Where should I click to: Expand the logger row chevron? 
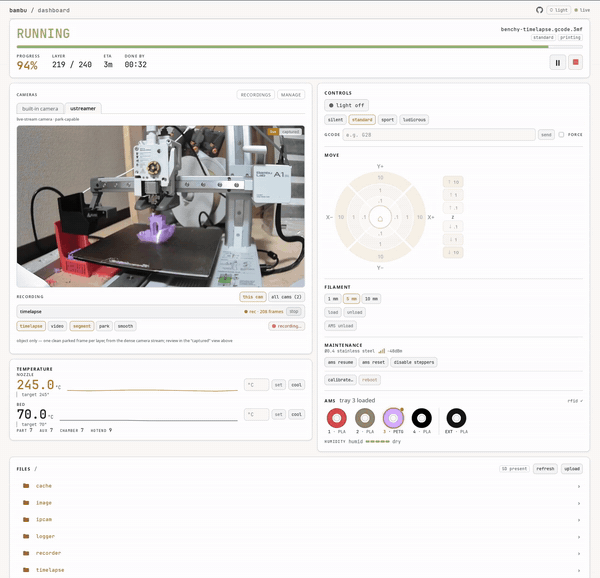click(x=579, y=537)
